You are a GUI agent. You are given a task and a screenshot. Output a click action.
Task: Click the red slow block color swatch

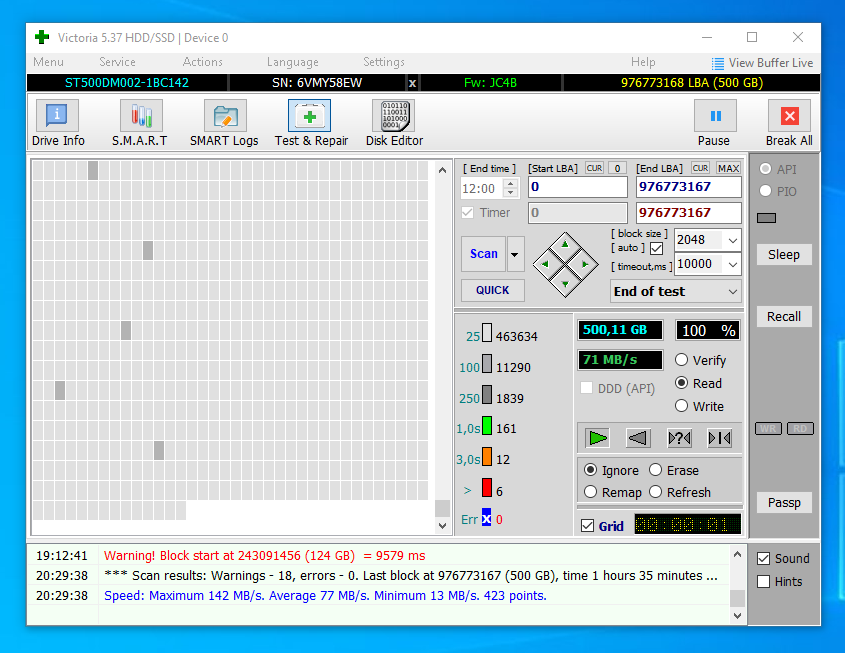coord(487,488)
